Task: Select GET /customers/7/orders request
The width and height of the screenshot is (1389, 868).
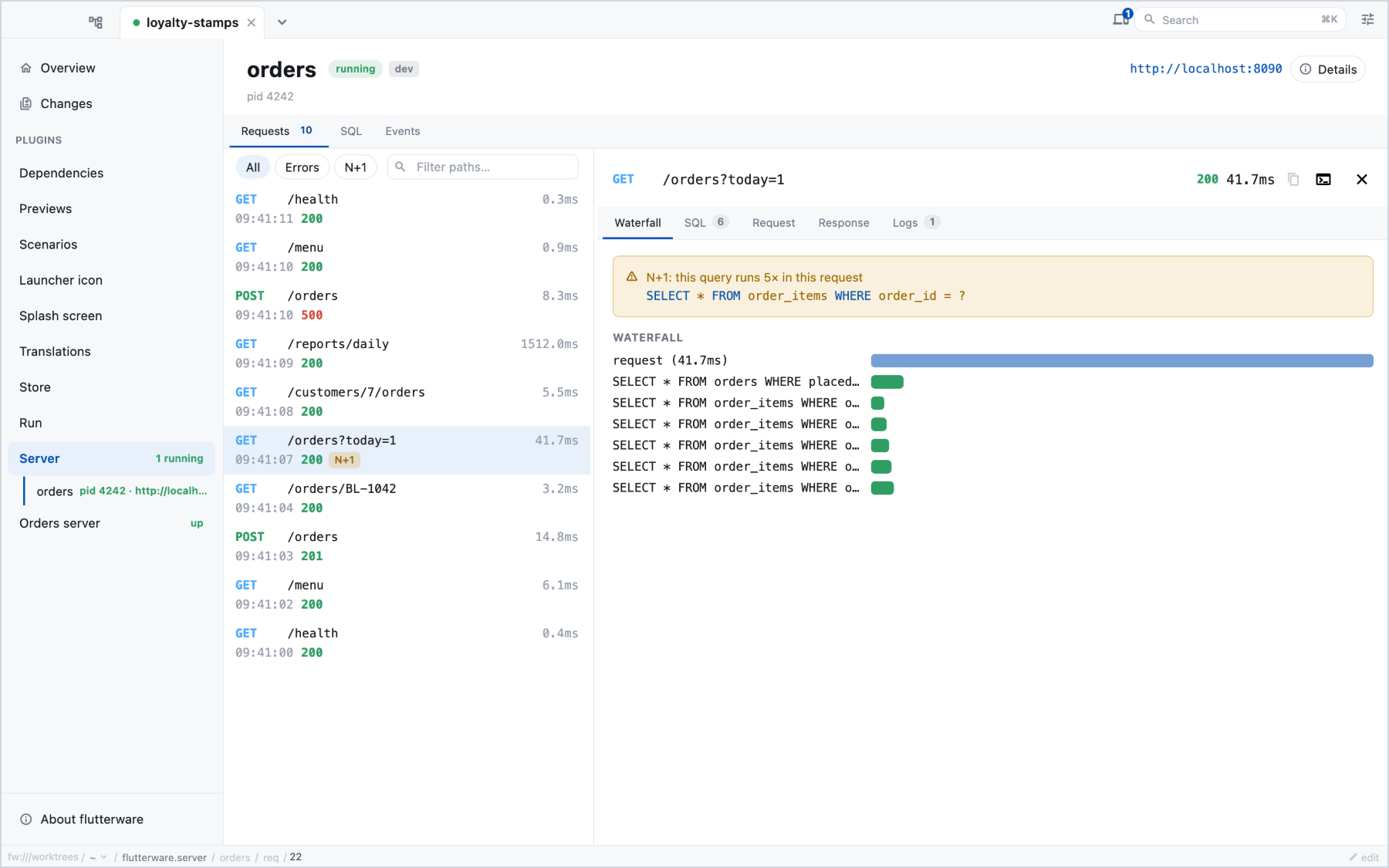Action: coord(407,402)
